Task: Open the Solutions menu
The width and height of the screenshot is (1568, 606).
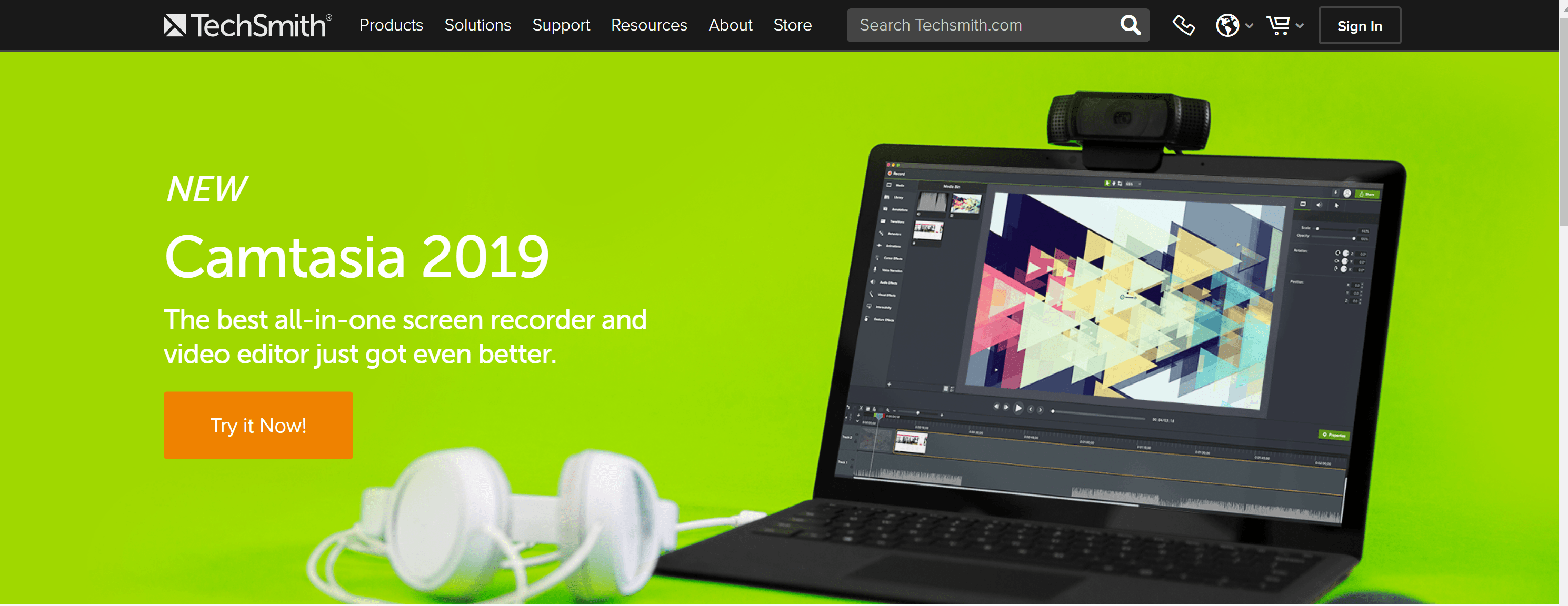Action: click(x=477, y=25)
